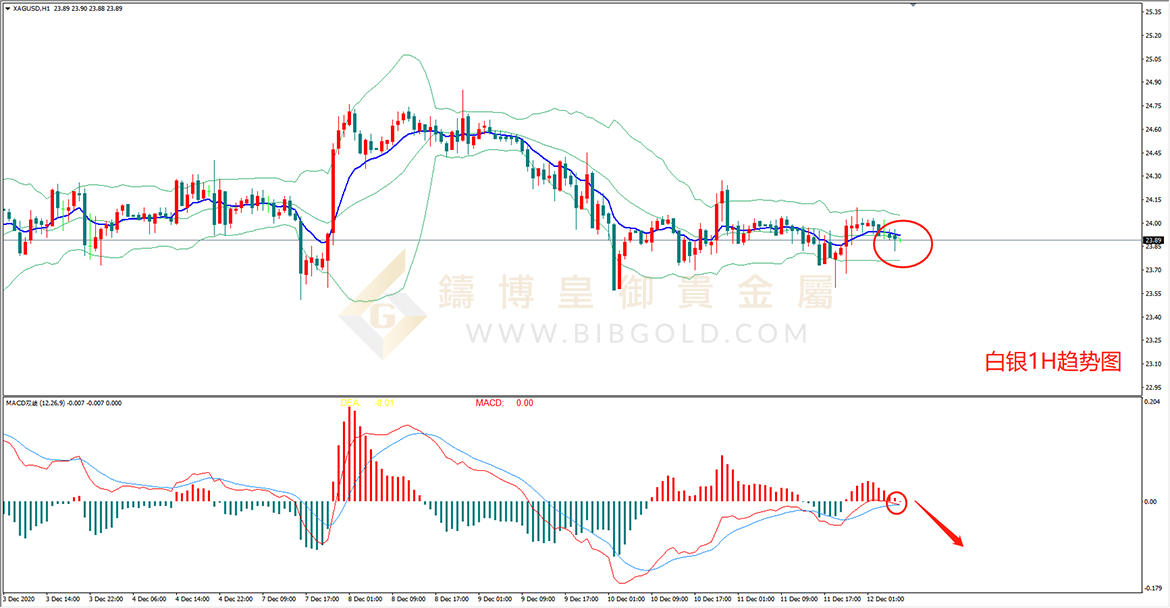Click the 25.05 price axis label
This screenshot has width=1170, height=608.
coord(1153,59)
